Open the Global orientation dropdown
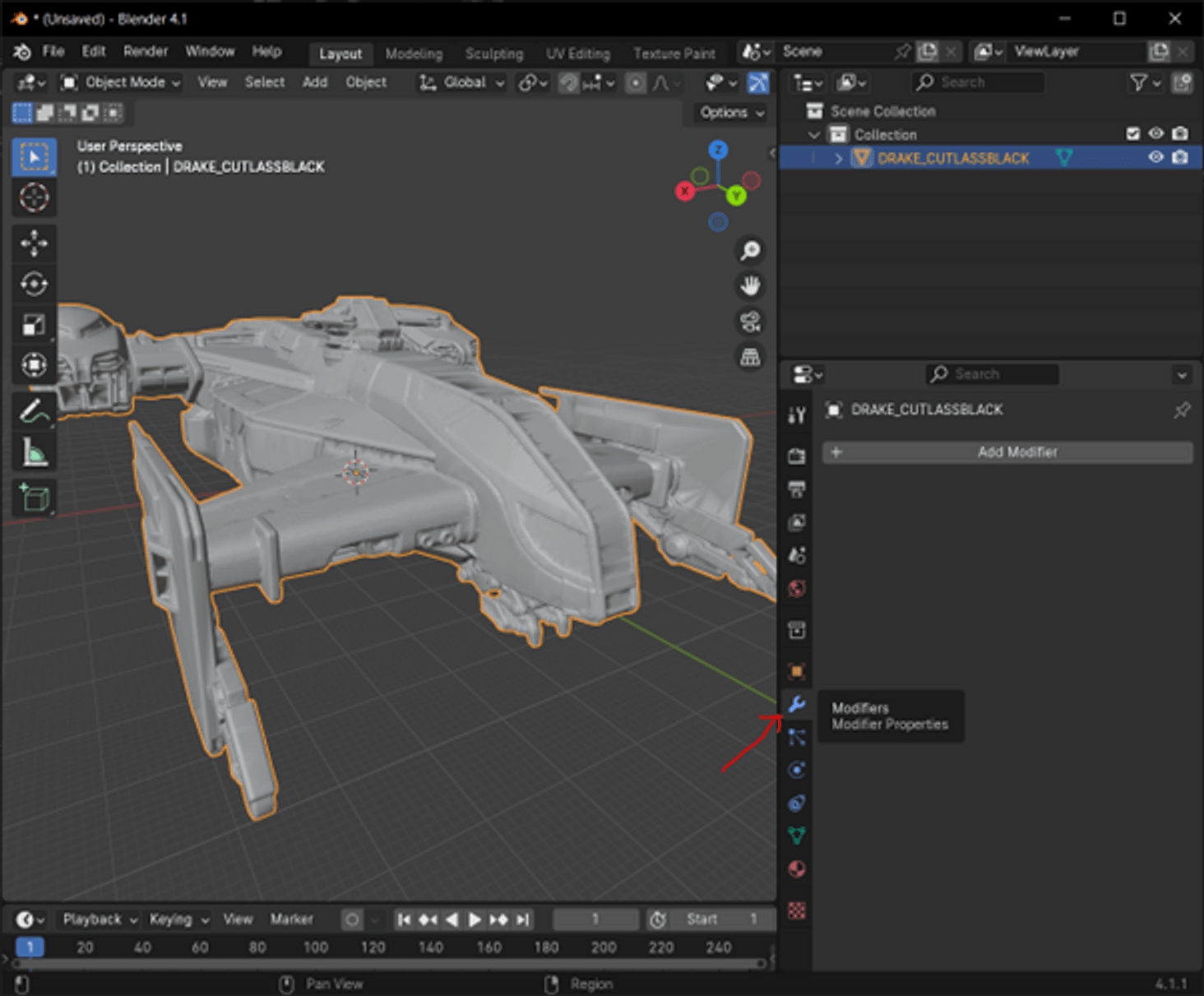 coord(462,82)
